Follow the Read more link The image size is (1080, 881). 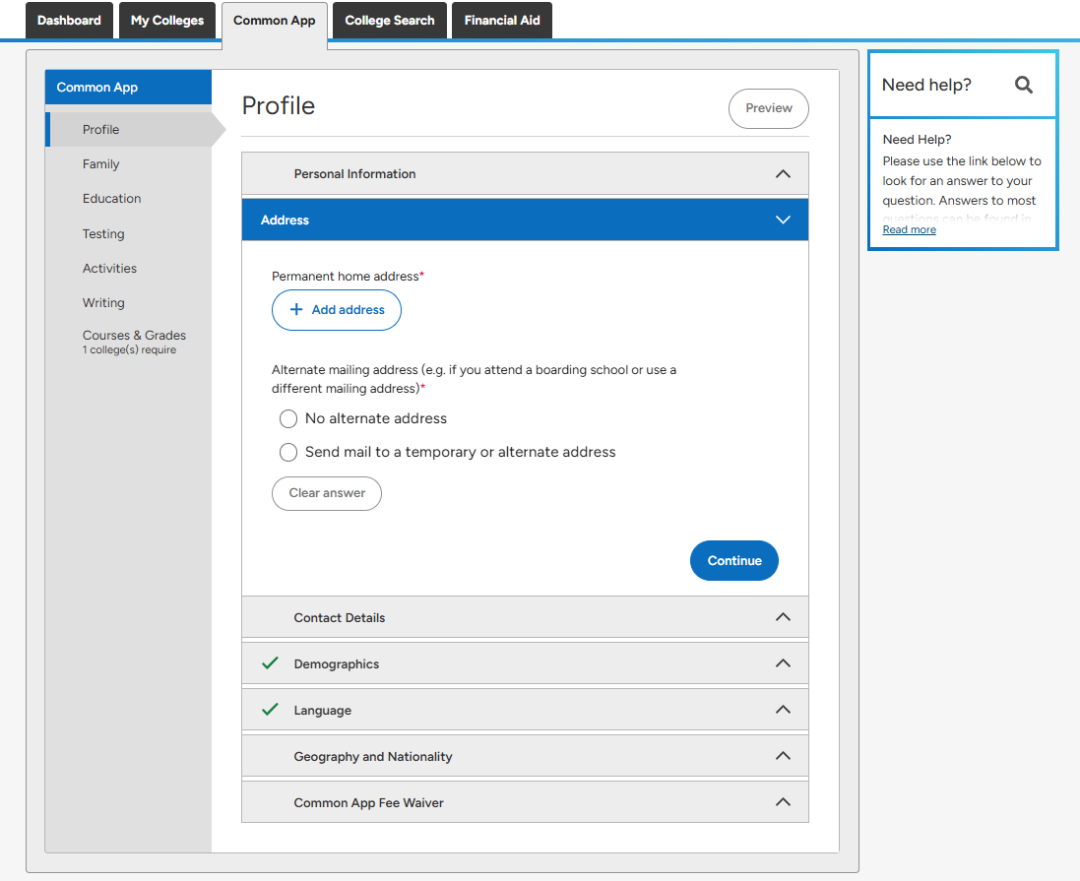pos(909,229)
